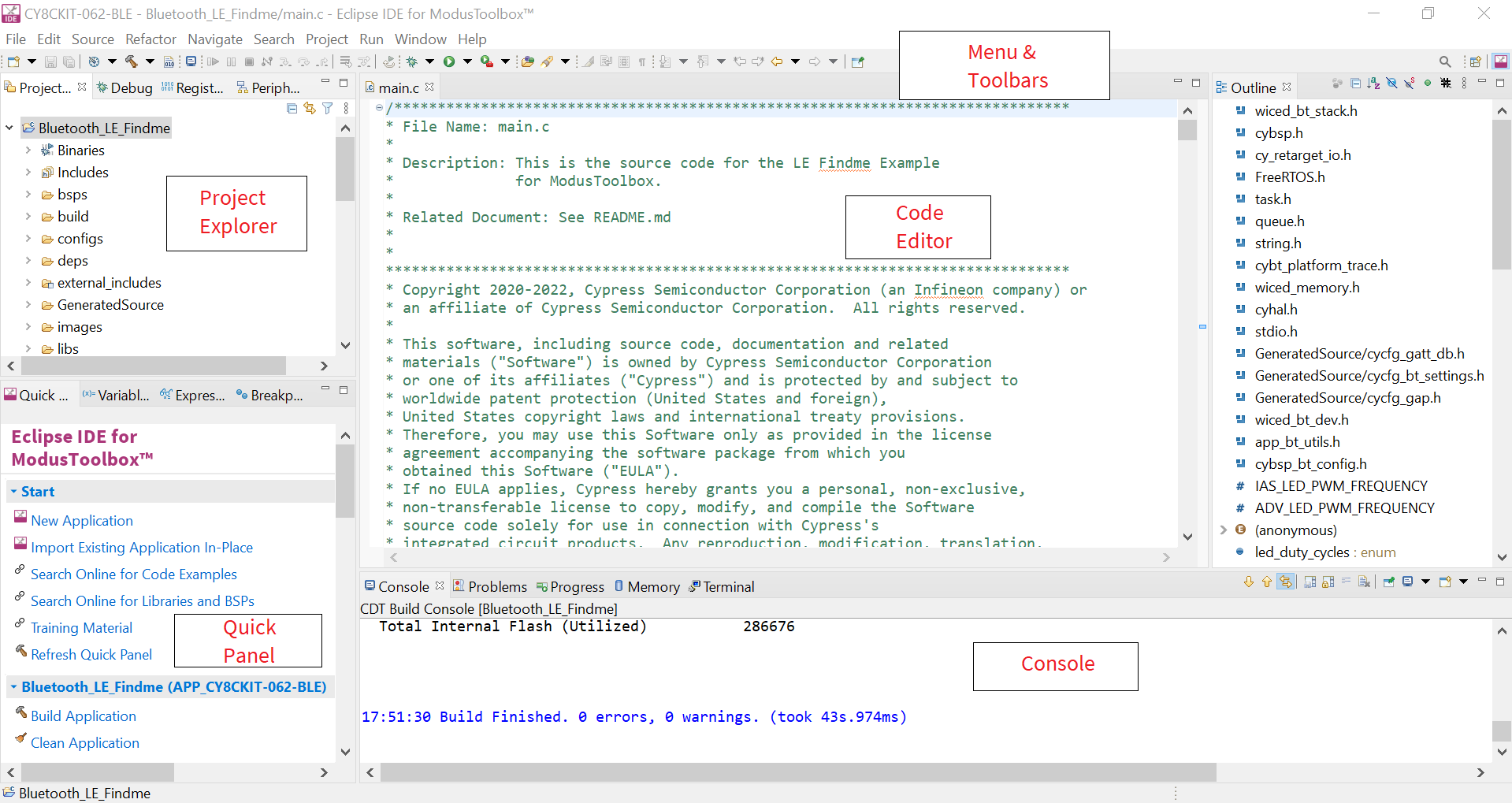The height and width of the screenshot is (803, 1512).
Task: Click the code editor vertical scrollbar thumb
Action: click(1187, 129)
